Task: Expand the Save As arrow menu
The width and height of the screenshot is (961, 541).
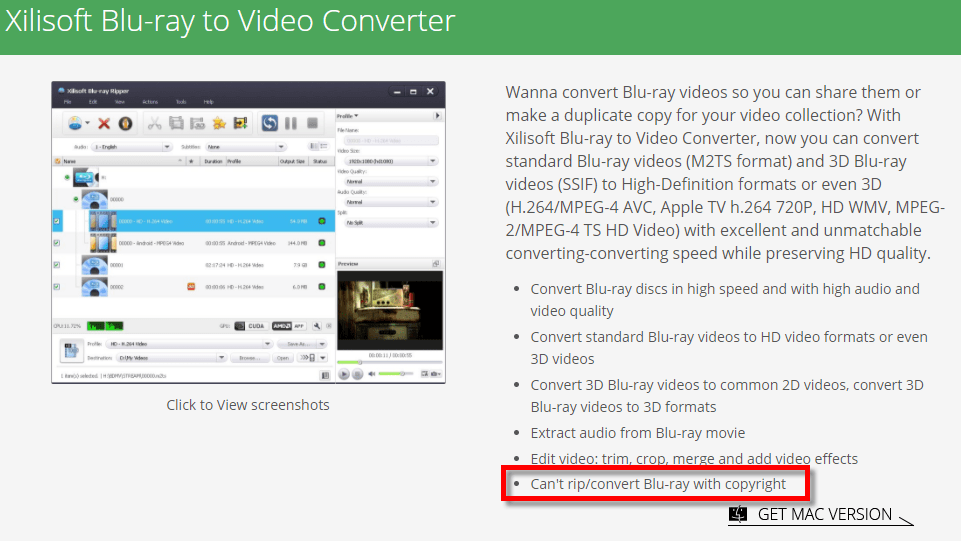Action: click(322, 344)
